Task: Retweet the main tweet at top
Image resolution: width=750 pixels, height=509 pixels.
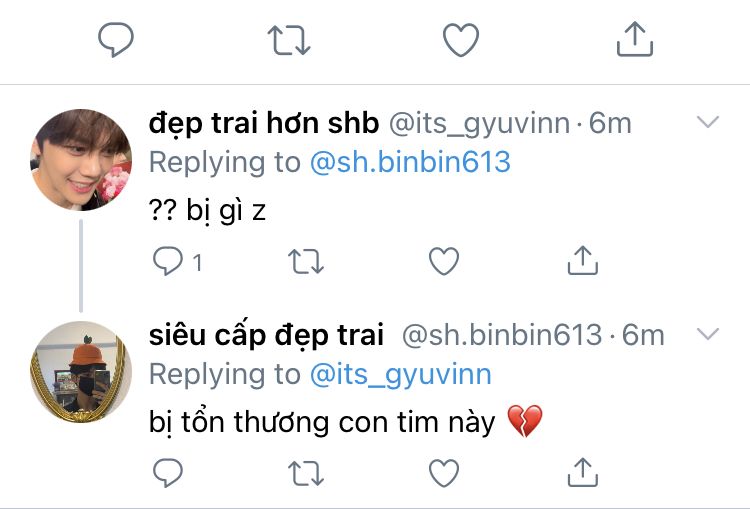Action: tap(289, 40)
